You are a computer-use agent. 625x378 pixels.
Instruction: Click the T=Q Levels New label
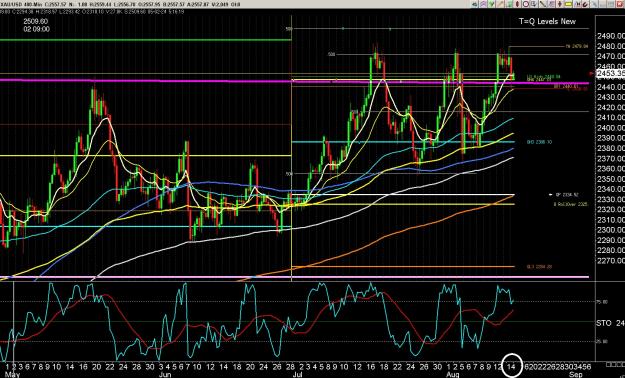point(547,22)
